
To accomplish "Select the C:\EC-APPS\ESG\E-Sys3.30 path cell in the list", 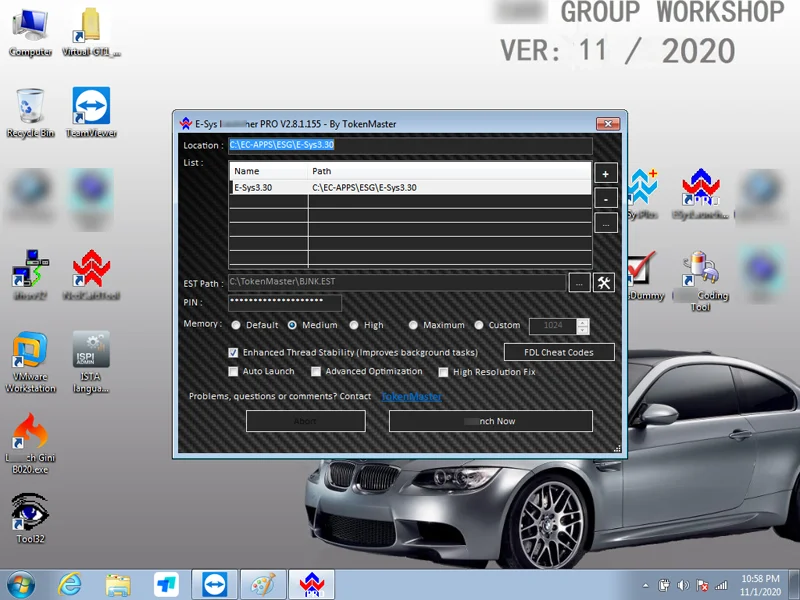I will click(449, 187).
